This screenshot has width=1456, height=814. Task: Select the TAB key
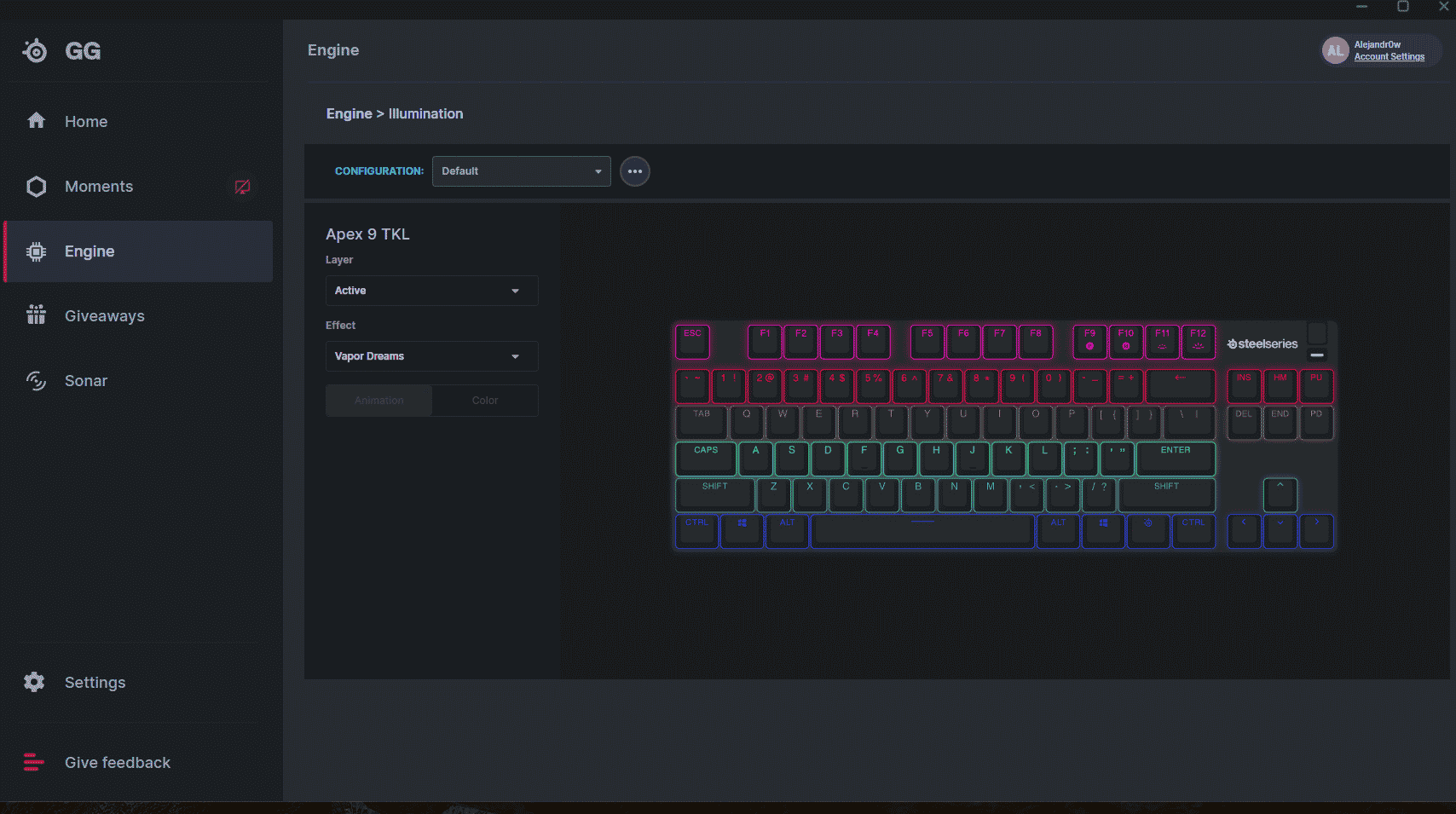click(702, 423)
